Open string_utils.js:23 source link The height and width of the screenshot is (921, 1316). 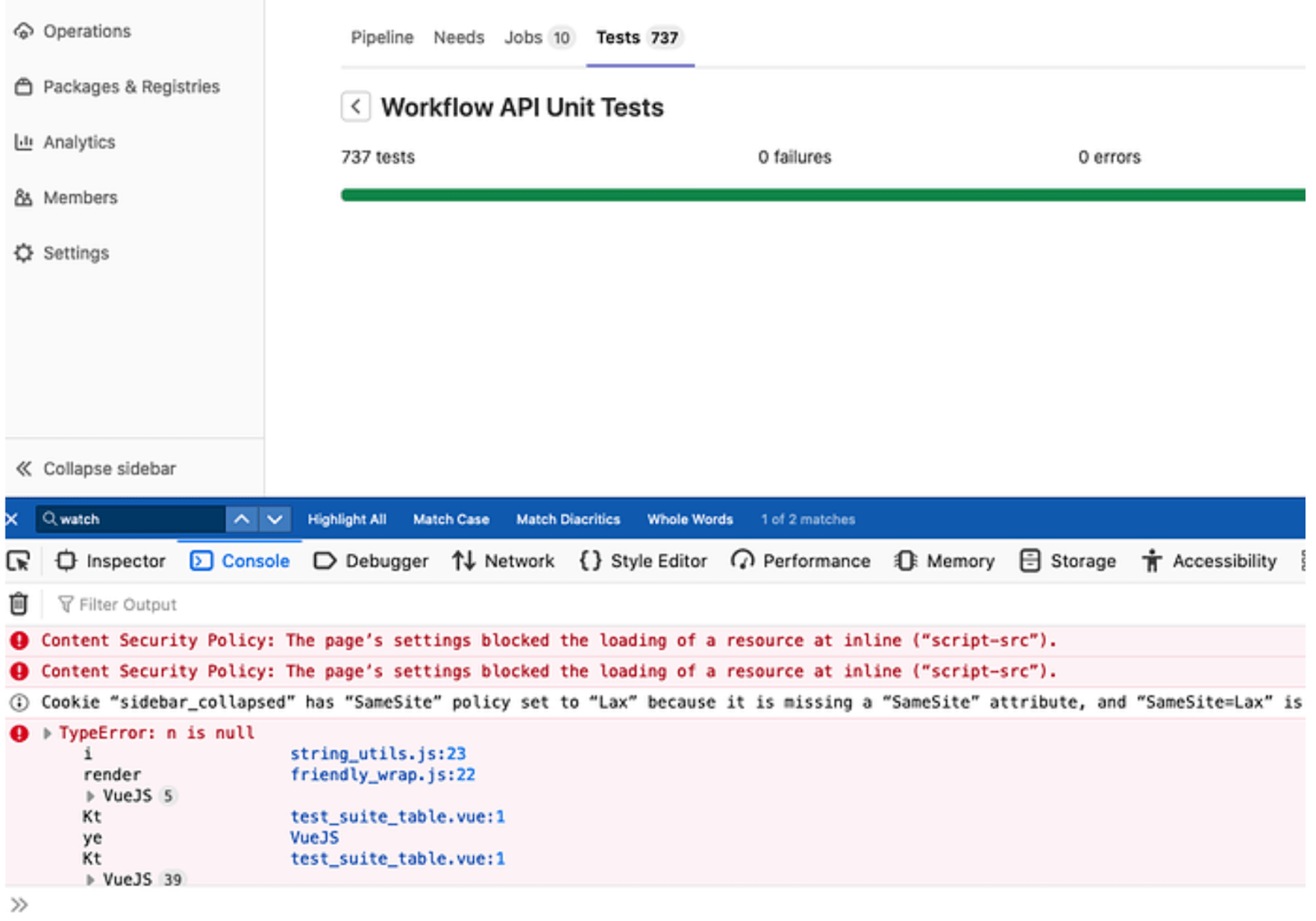(378, 753)
